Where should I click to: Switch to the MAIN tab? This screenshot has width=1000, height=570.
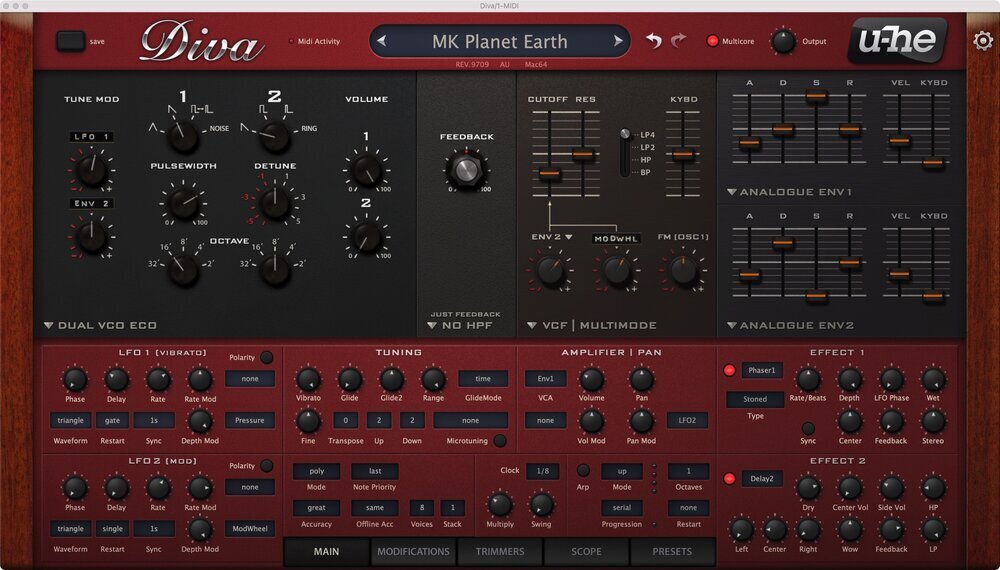(327, 552)
